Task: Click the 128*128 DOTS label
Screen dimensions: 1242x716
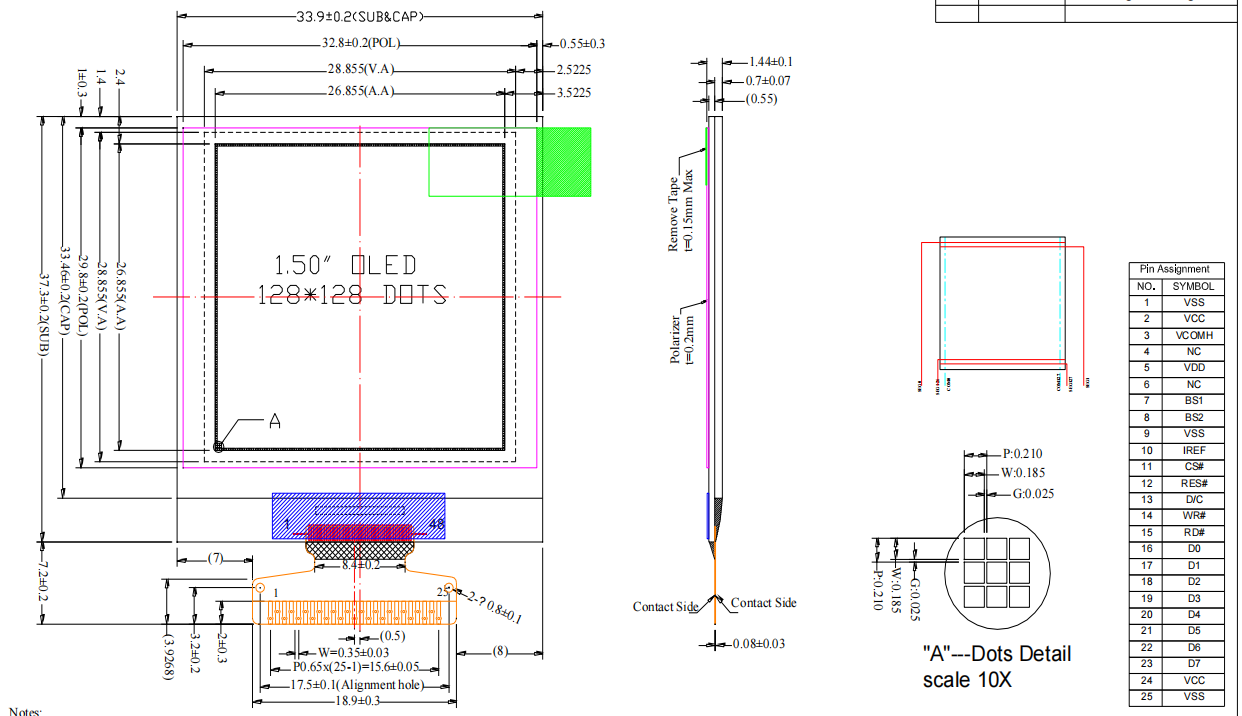Action: 352,295
